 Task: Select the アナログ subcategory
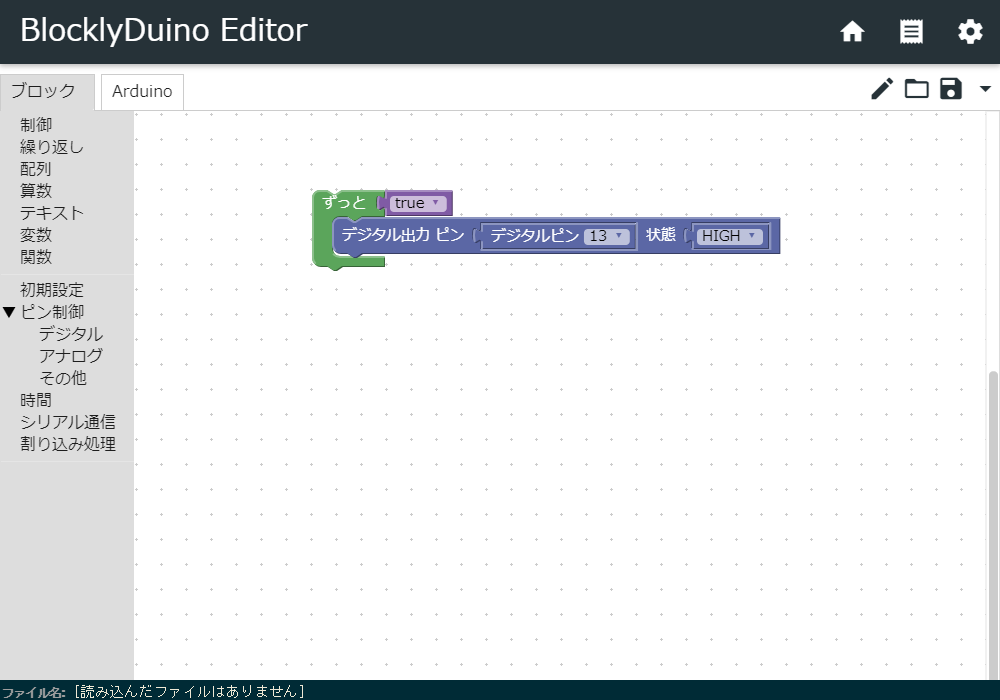[71, 356]
